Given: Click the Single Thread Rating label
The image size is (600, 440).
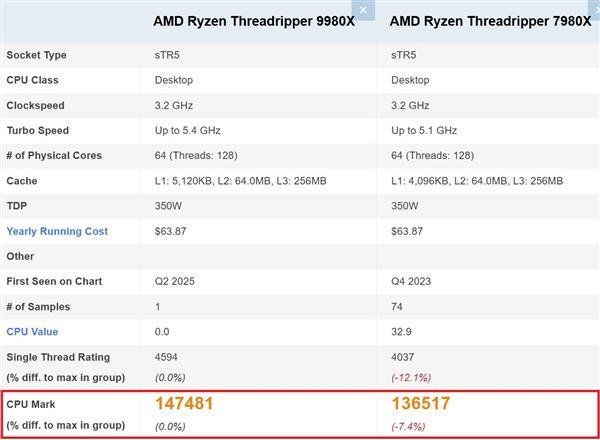Looking at the screenshot, I should [58, 357].
